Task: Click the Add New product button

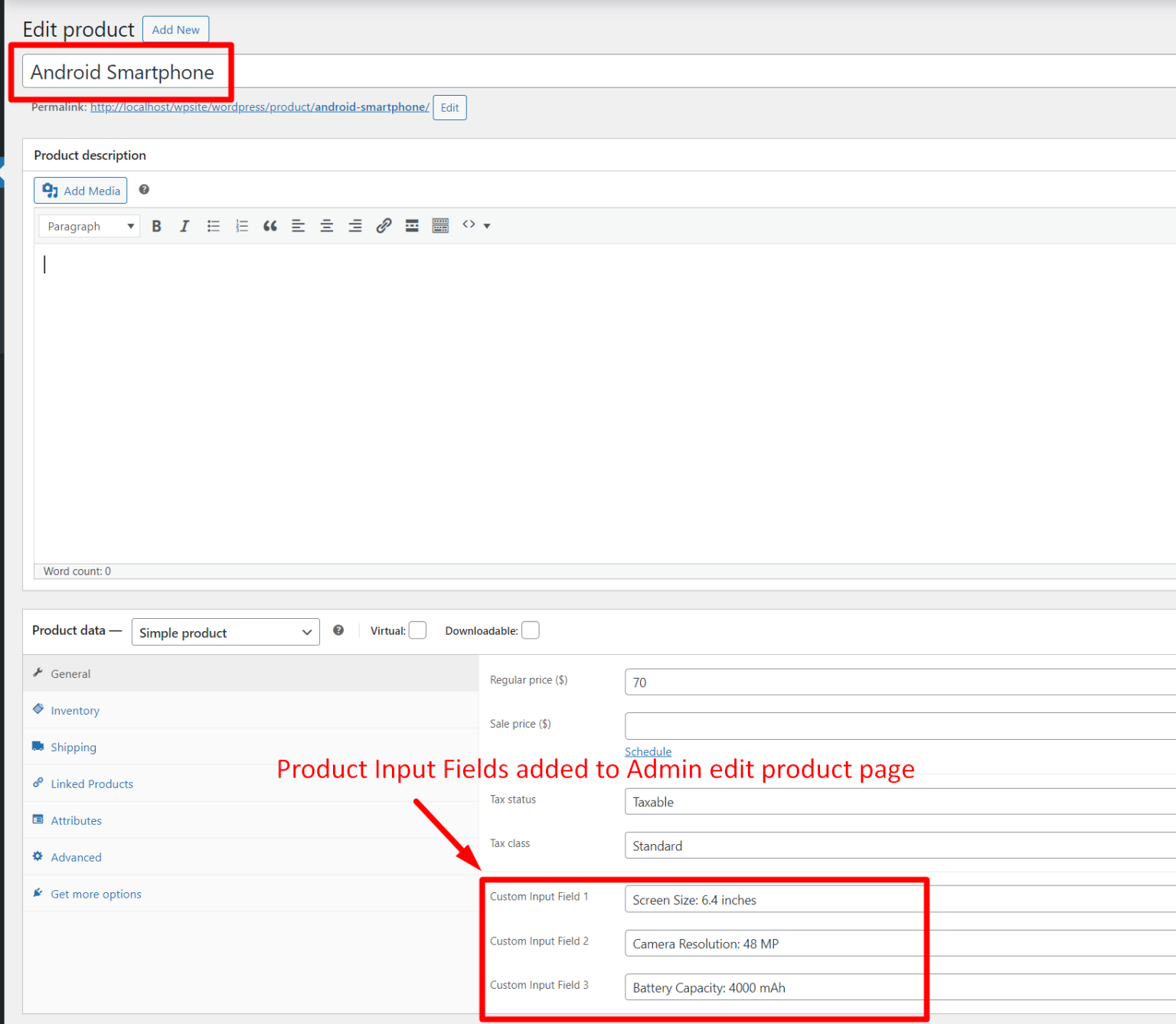Action: click(175, 29)
